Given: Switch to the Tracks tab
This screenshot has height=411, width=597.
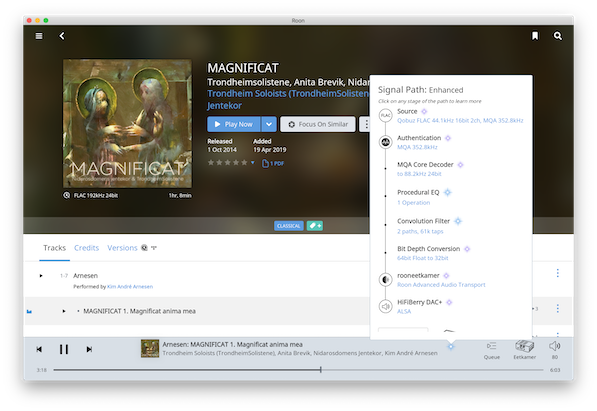Looking at the screenshot, I should click(54, 248).
